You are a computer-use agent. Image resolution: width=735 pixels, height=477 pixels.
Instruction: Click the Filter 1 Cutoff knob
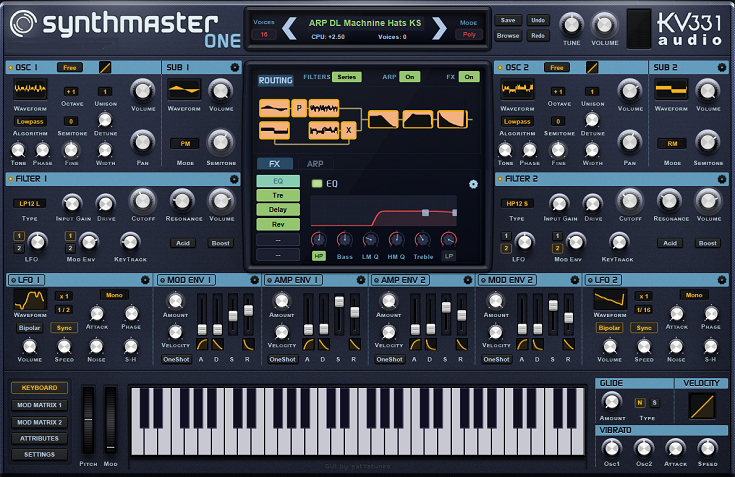click(142, 201)
